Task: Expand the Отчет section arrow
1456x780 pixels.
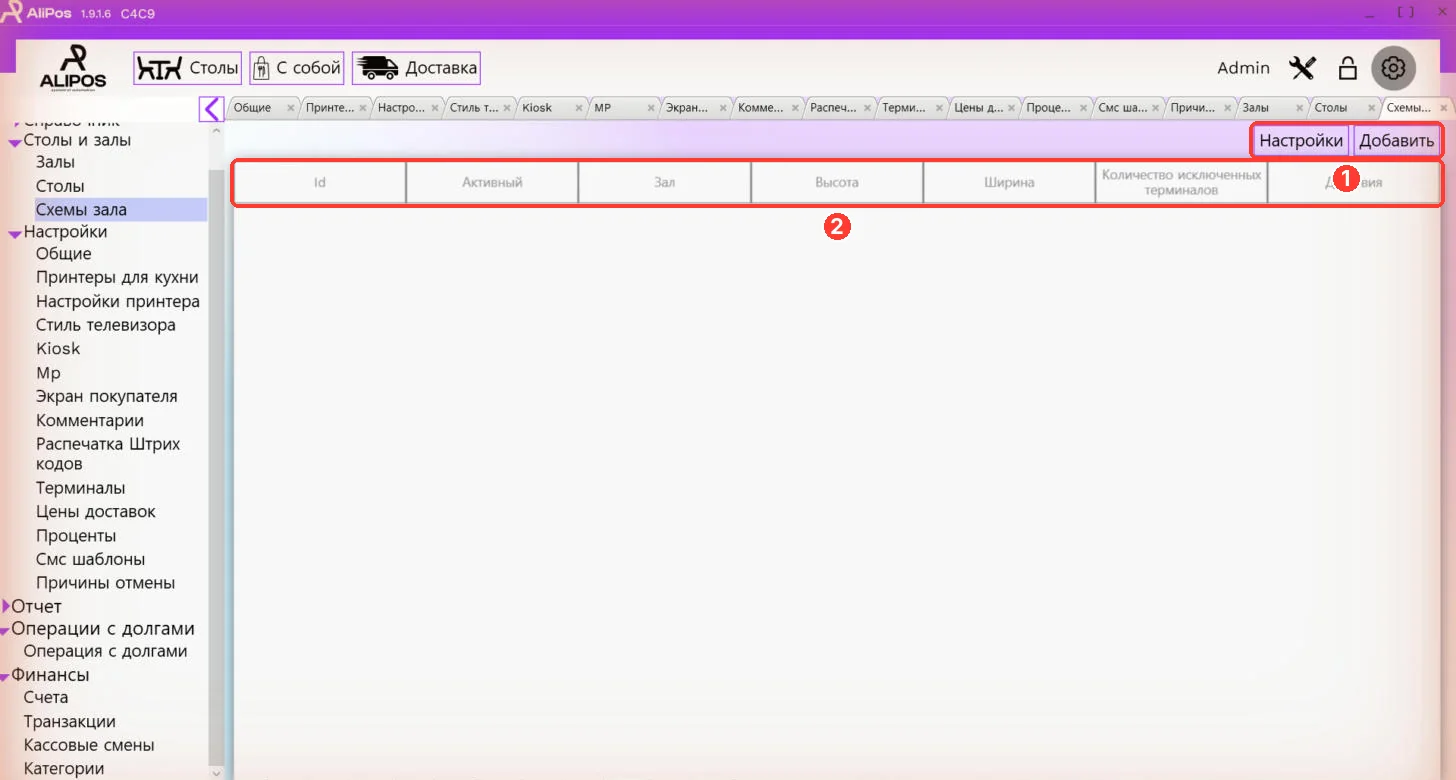Action: pos(6,606)
